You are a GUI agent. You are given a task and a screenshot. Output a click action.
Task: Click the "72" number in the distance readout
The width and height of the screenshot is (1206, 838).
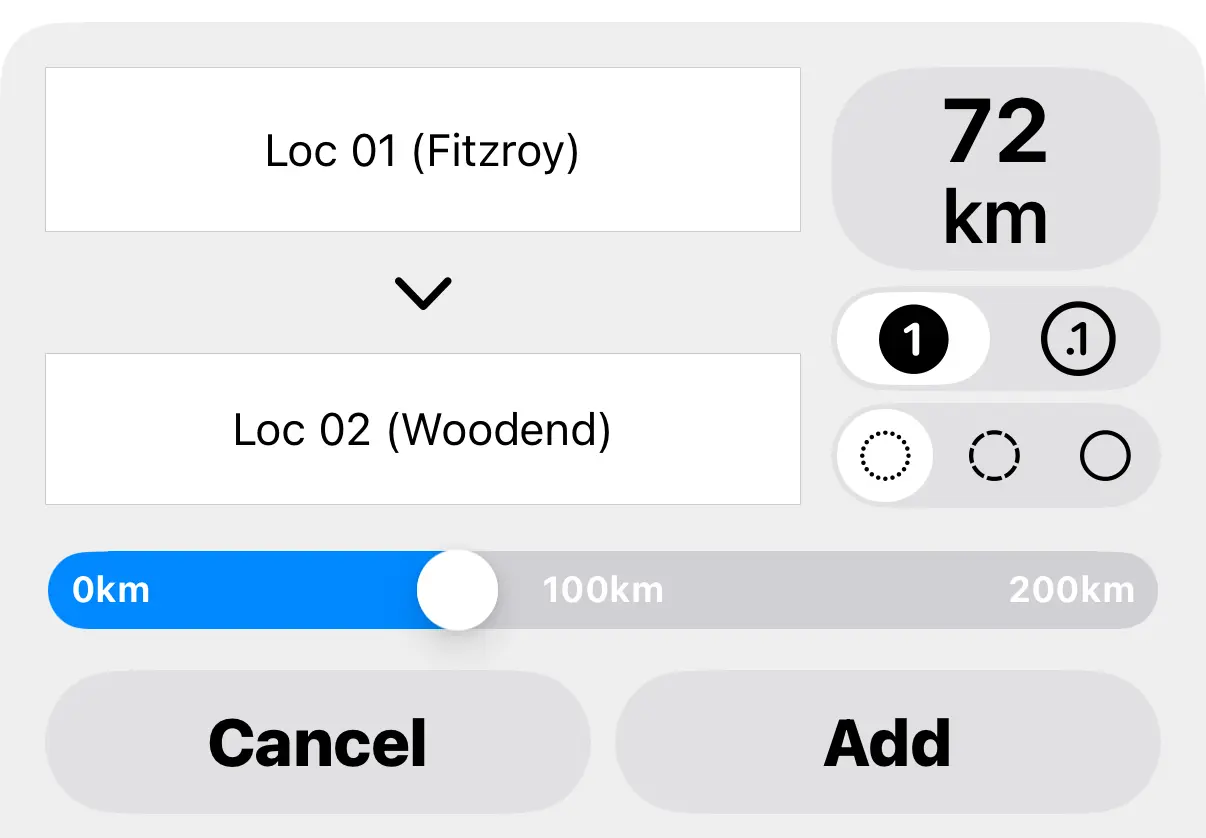point(995,133)
